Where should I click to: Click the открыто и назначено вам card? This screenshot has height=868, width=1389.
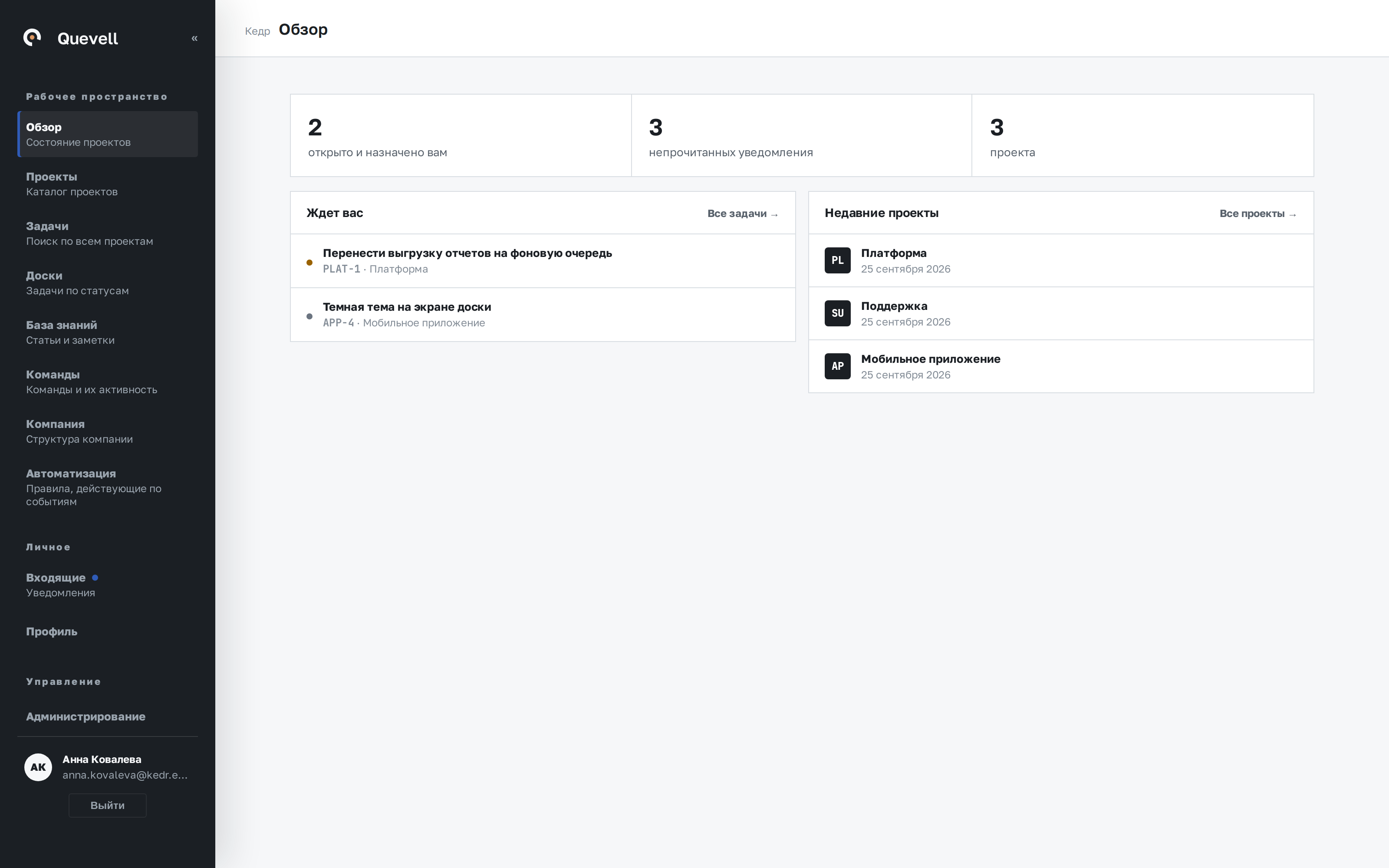461,135
